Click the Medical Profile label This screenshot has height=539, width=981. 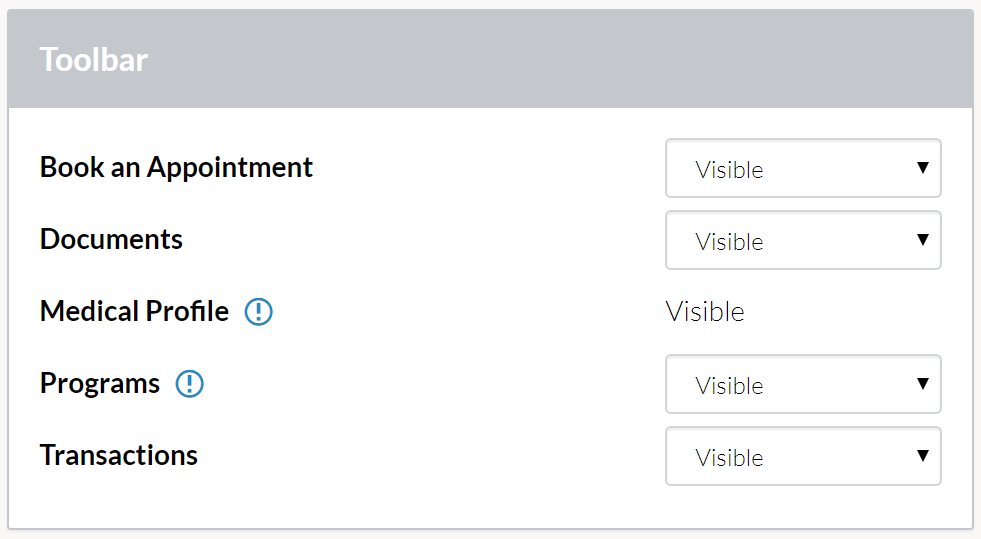click(x=135, y=311)
